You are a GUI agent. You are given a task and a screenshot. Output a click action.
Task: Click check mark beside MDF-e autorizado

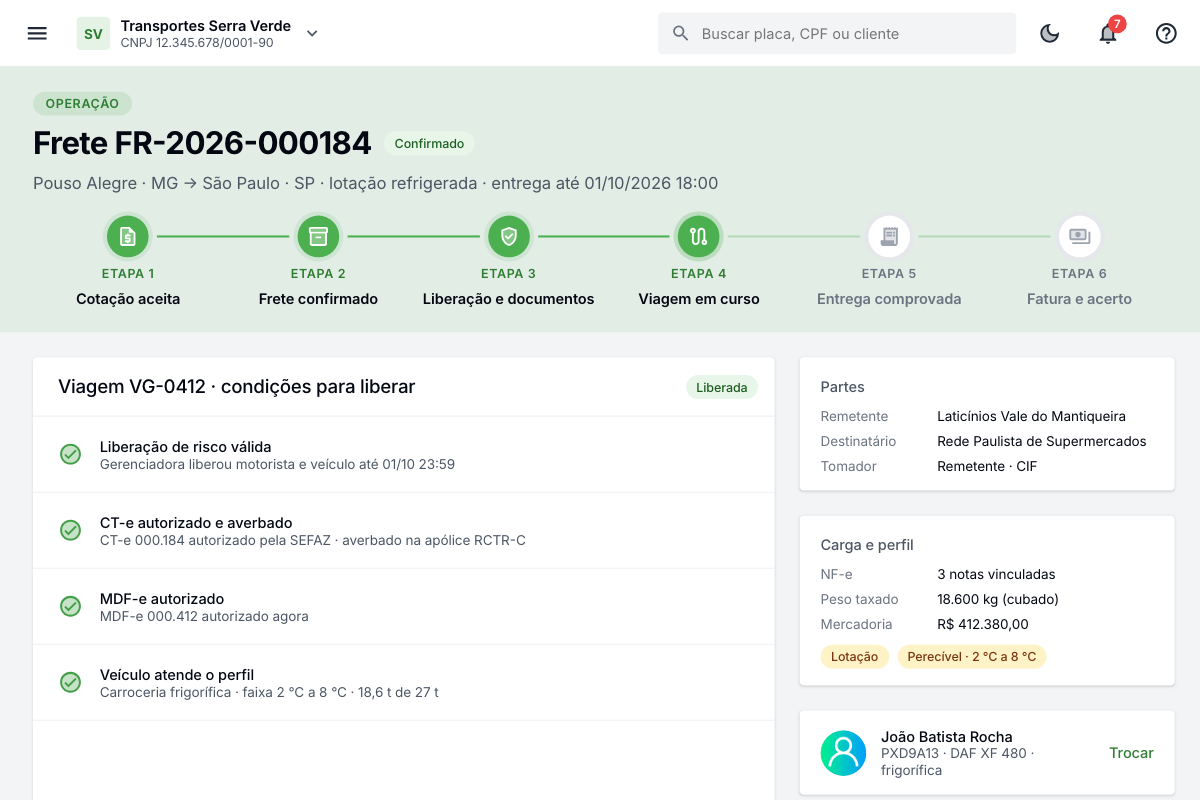(70, 607)
